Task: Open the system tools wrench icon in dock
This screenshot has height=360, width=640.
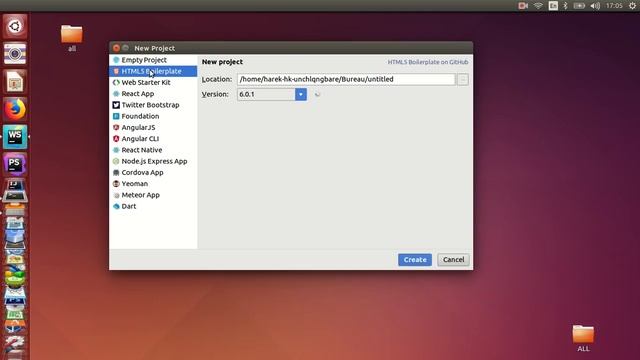Action: [x=15, y=344]
